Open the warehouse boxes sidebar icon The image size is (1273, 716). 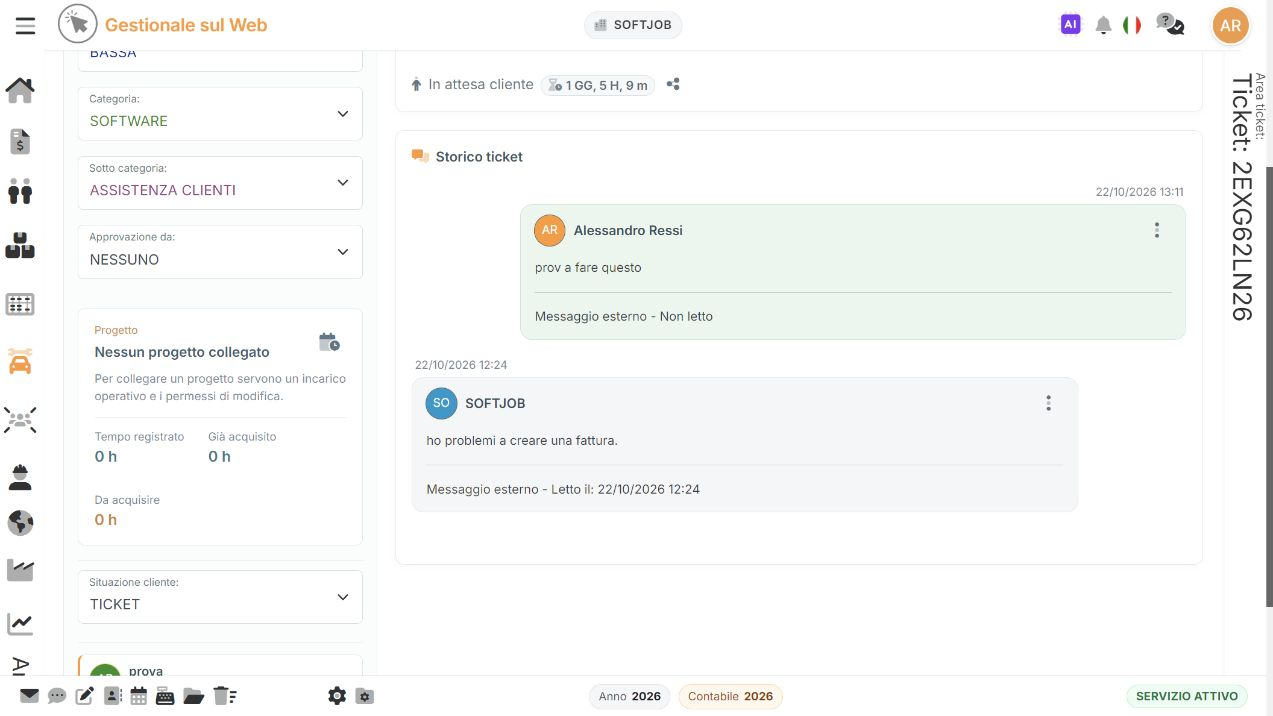(x=20, y=245)
